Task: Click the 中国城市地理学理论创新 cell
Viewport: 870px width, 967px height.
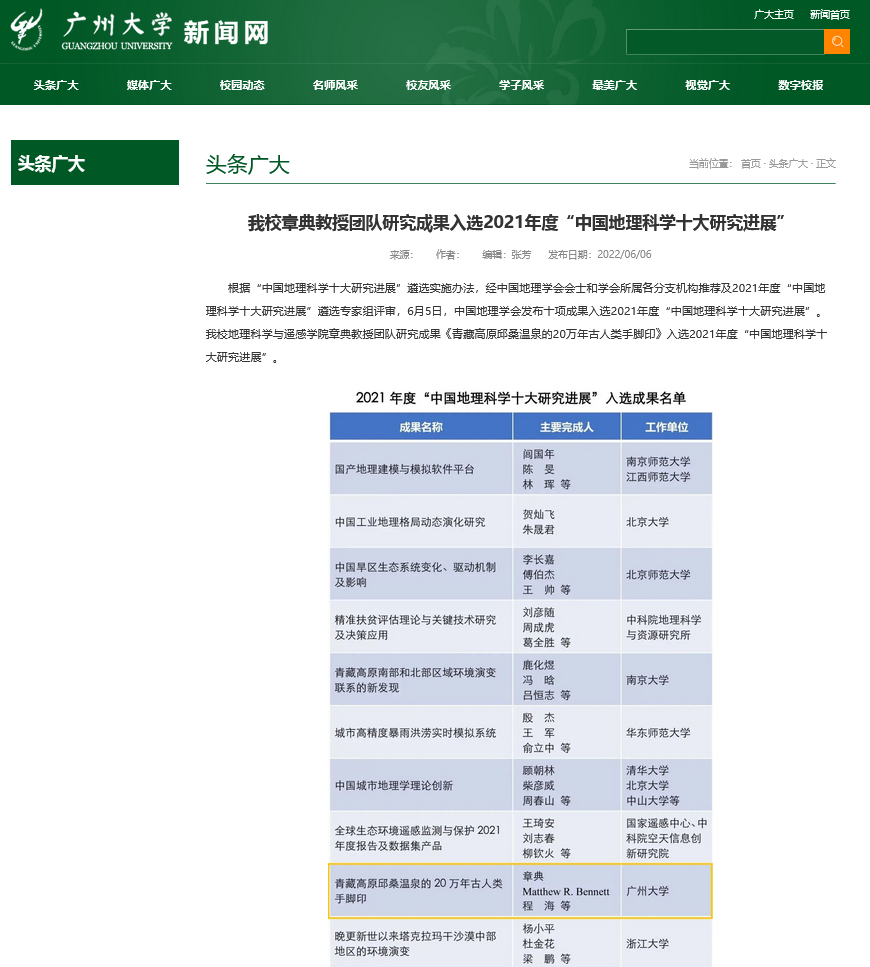Action: (x=421, y=785)
